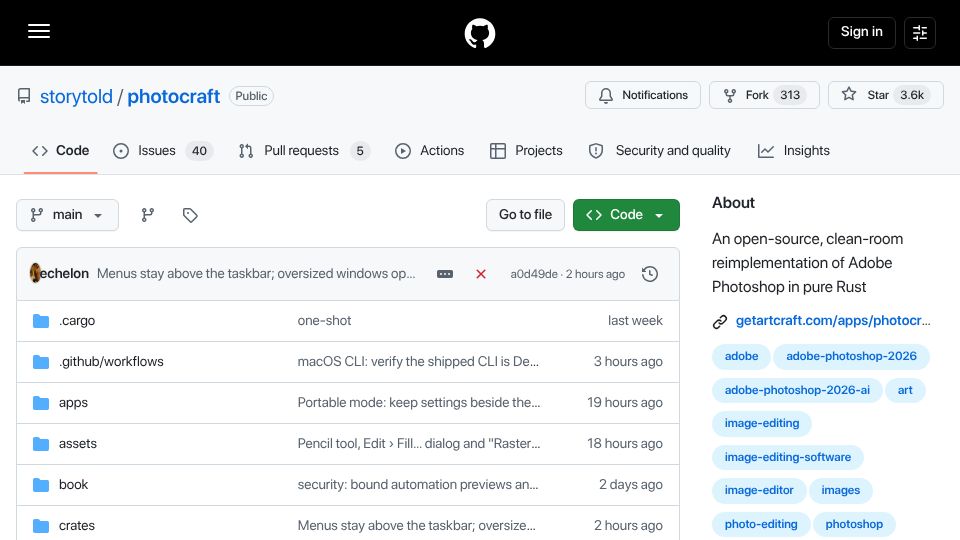Expand the commit message ellipsis button
Image resolution: width=960 pixels, height=540 pixels.
coord(445,274)
